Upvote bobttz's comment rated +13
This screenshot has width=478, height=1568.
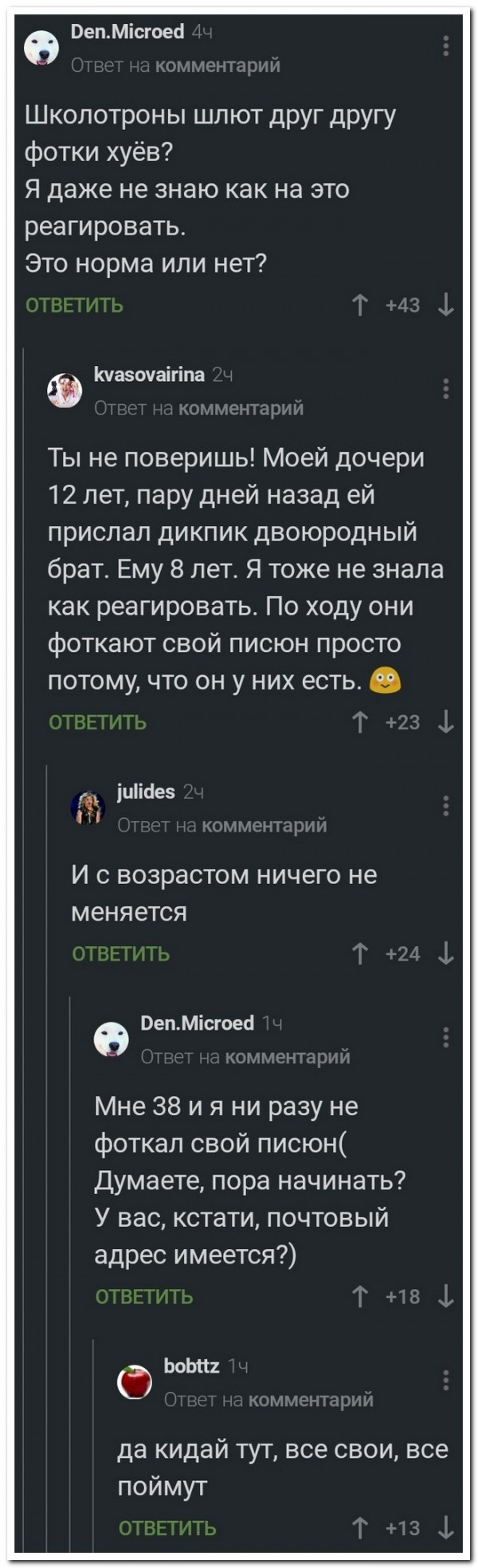click(361, 1527)
